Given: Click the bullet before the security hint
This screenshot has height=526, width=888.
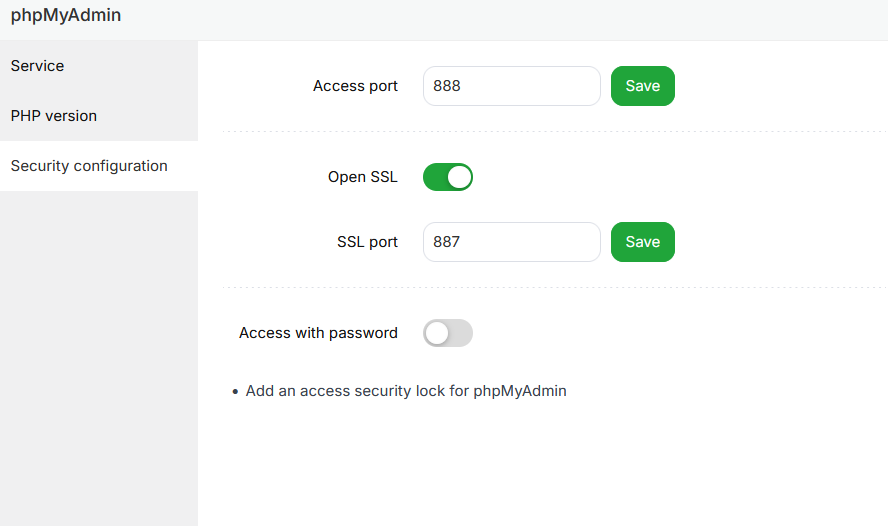Looking at the screenshot, I should pos(235,392).
